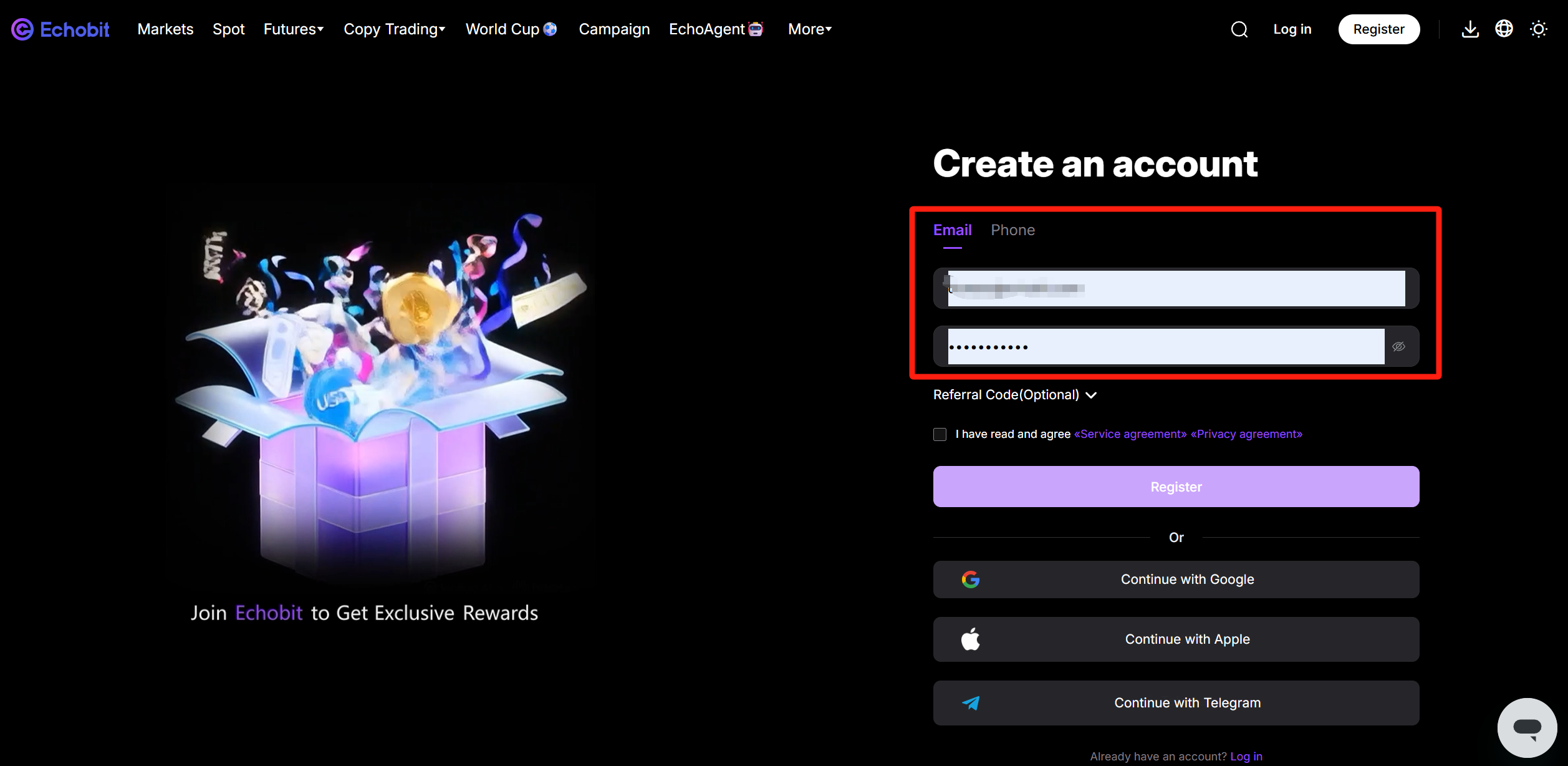Switch to the Phone registration tab

coord(1012,230)
